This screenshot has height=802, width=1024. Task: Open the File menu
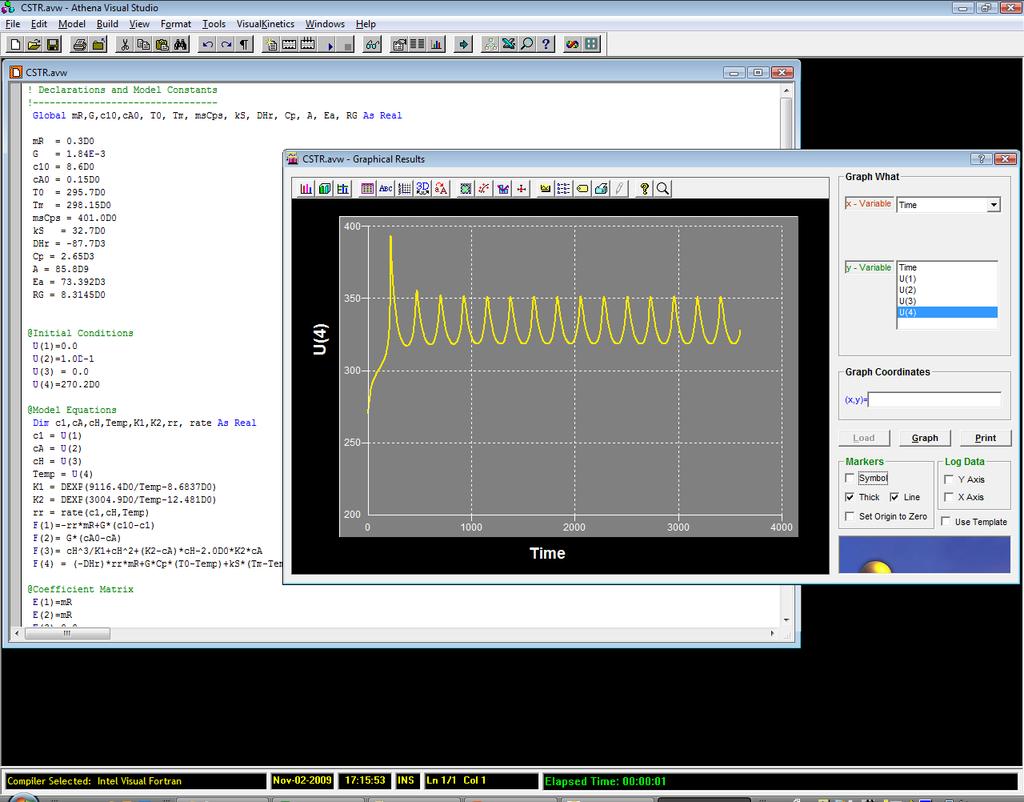click(12, 24)
